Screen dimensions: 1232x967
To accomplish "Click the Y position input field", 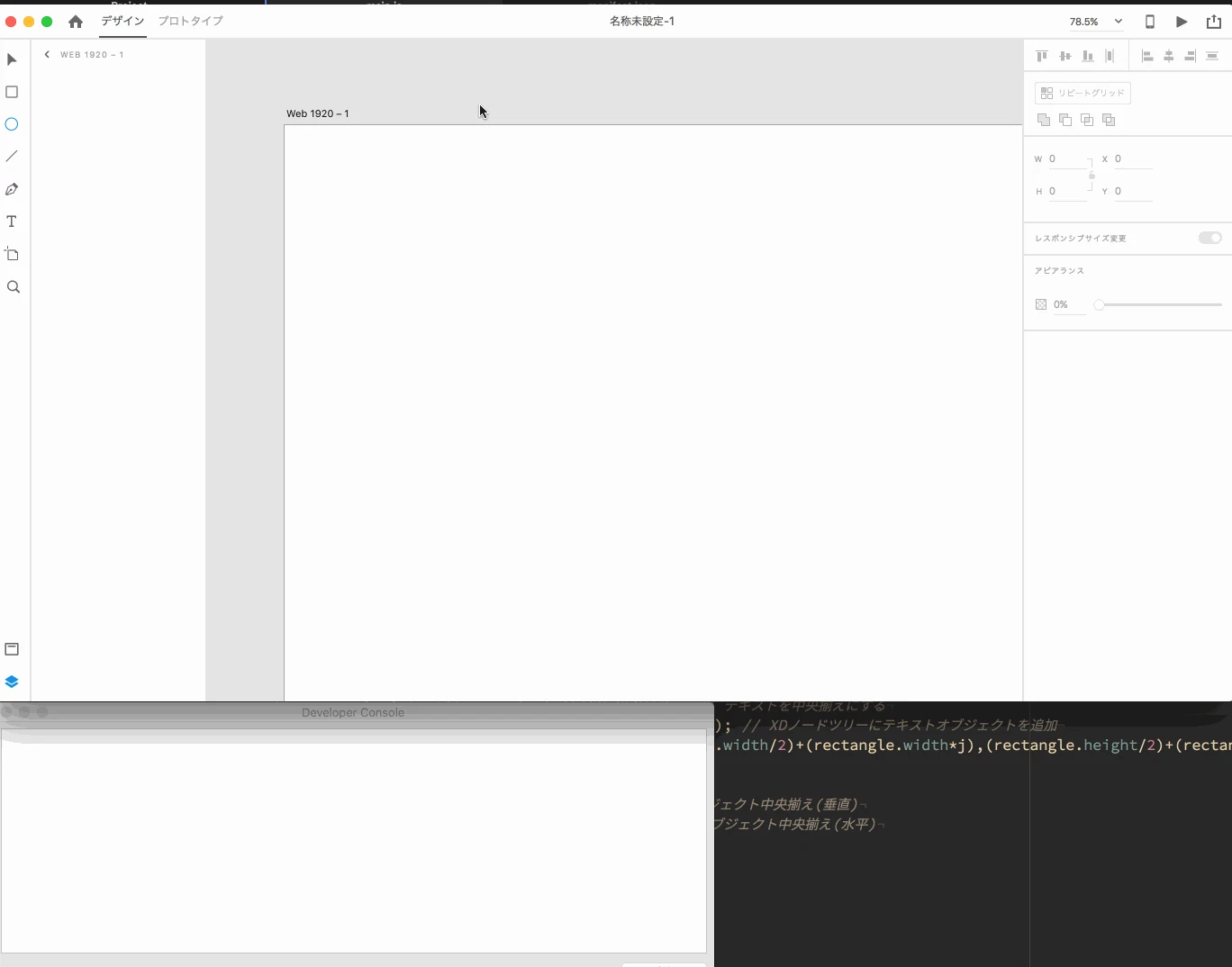I will click(1133, 192).
